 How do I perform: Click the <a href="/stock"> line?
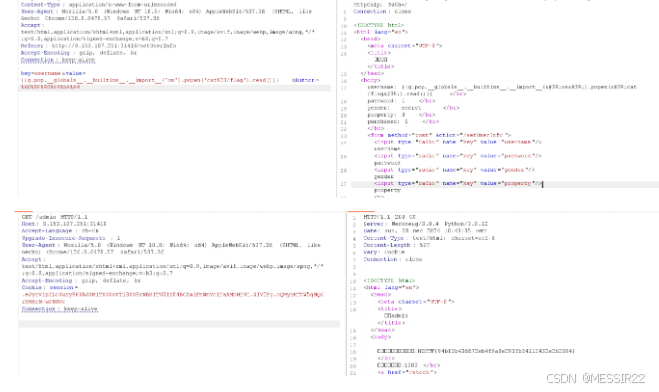(407, 372)
